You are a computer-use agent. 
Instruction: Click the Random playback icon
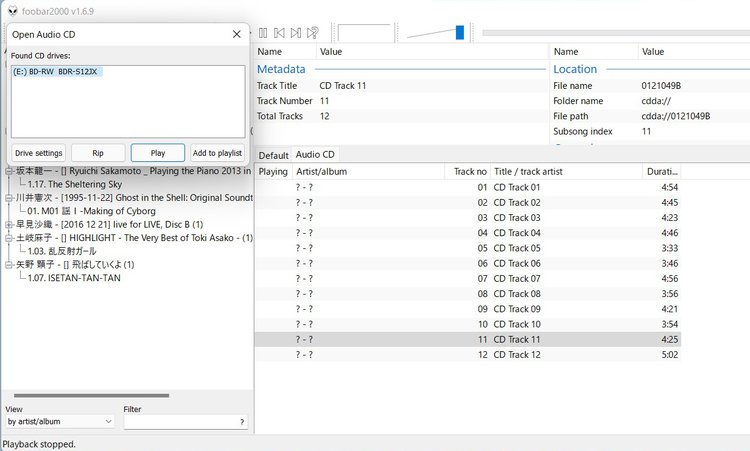coord(313,33)
